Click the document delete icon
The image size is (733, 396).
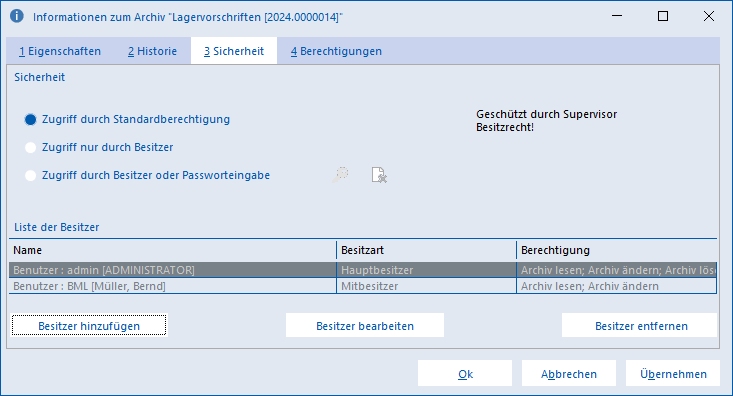tap(379, 175)
